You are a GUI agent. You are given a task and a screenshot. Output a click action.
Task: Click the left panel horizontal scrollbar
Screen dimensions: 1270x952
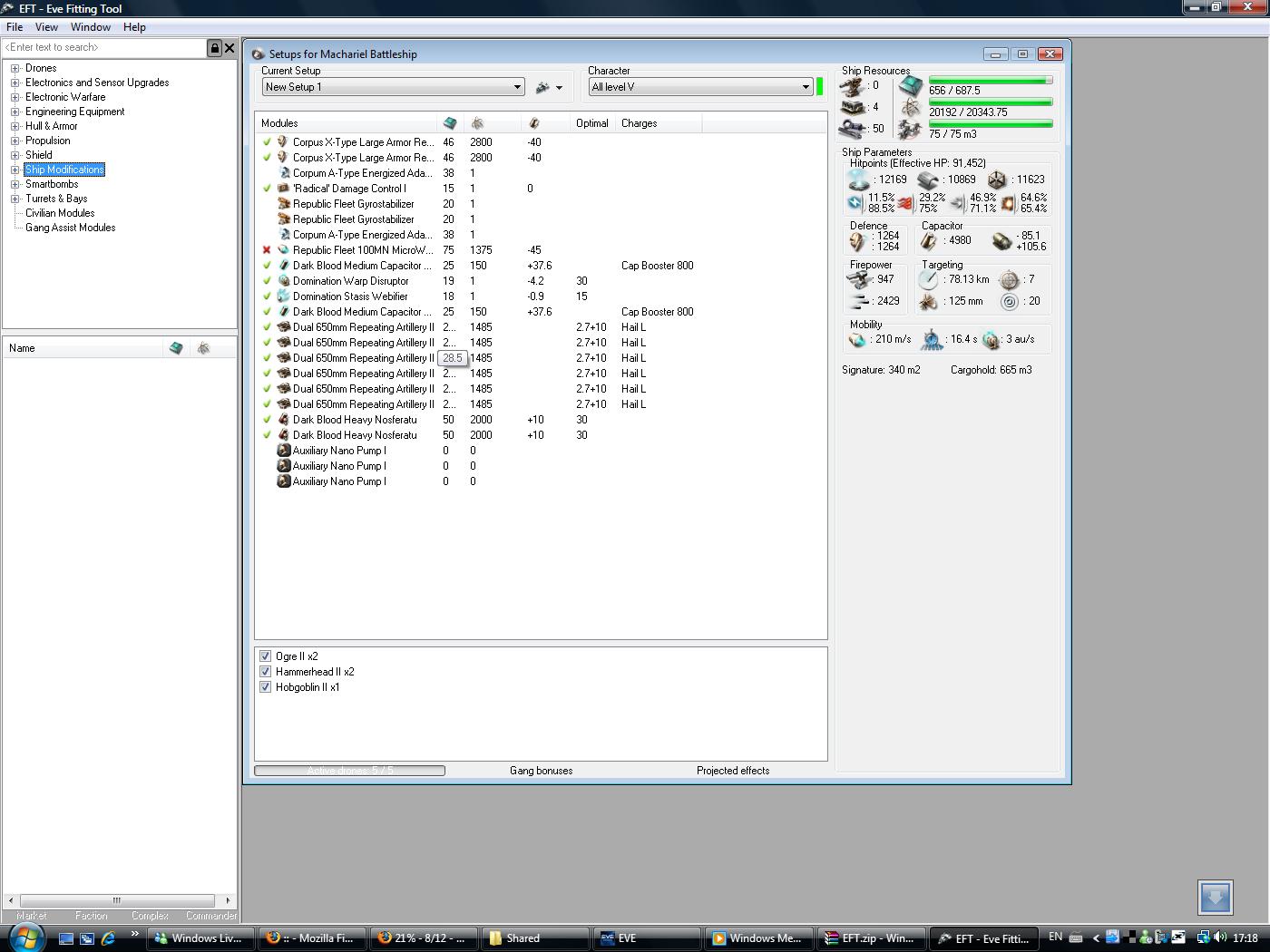pos(118,900)
